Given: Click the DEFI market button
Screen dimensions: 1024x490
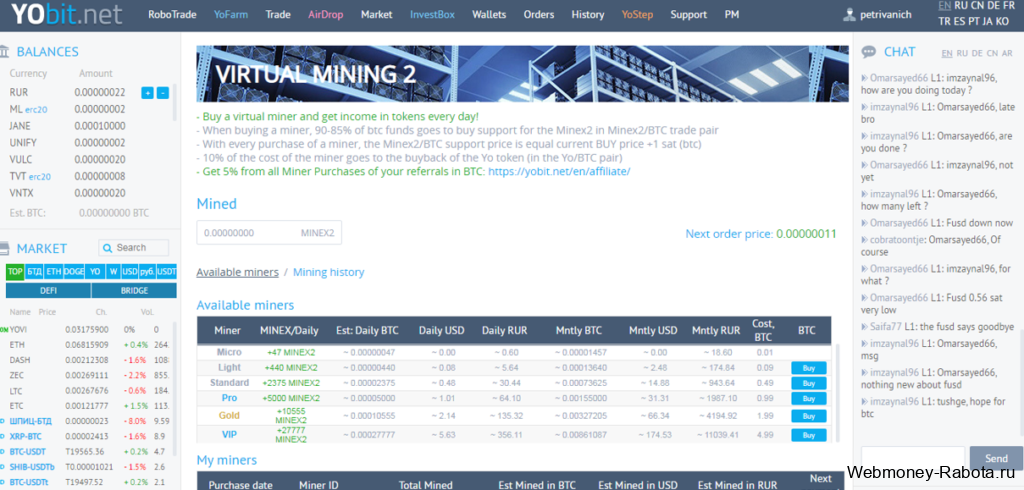Looking at the screenshot, I should pos(48,291).
